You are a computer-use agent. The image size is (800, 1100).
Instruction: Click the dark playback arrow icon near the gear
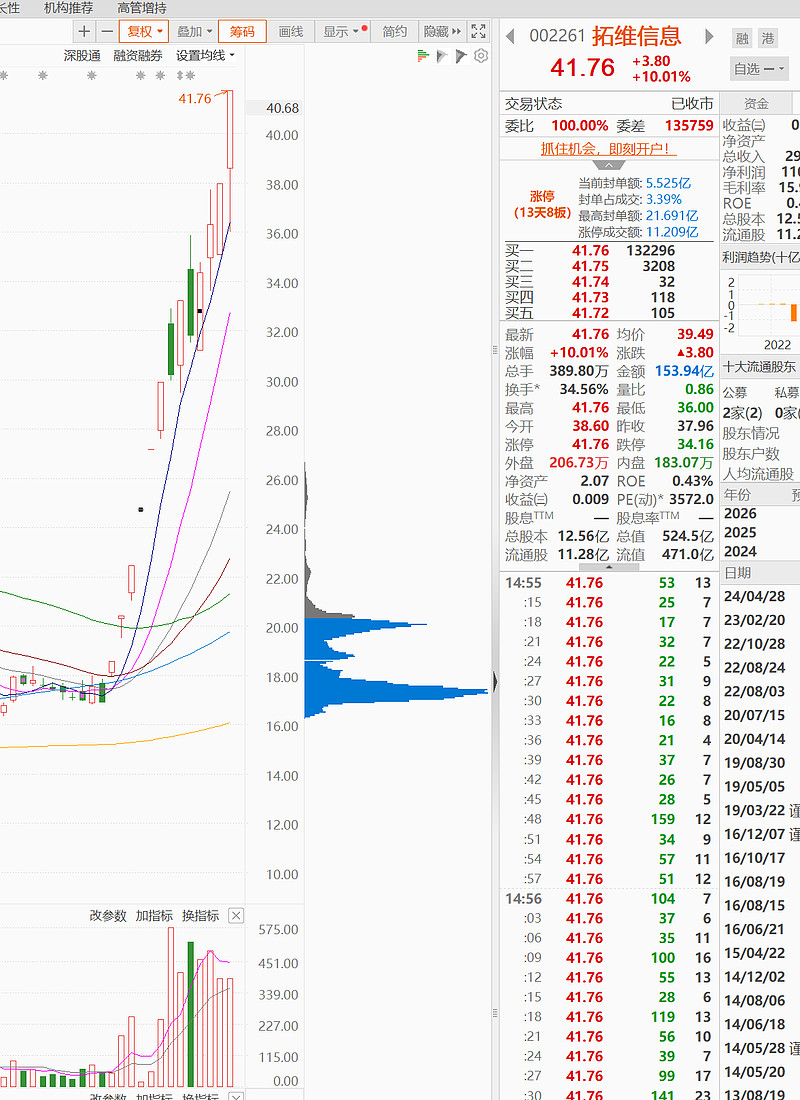(x=459, y=56)
